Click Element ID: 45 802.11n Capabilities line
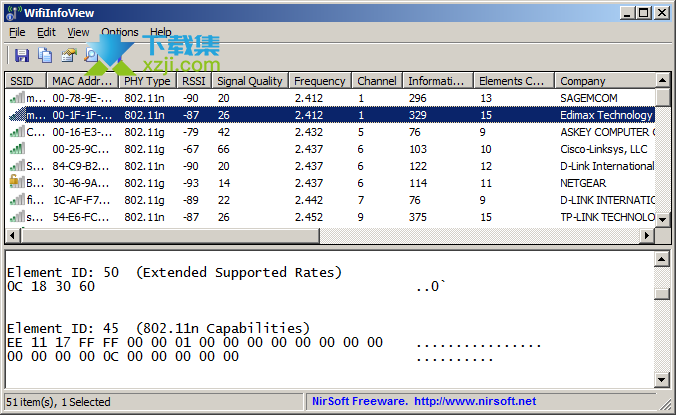676x415 pixels. pos(158,328)
